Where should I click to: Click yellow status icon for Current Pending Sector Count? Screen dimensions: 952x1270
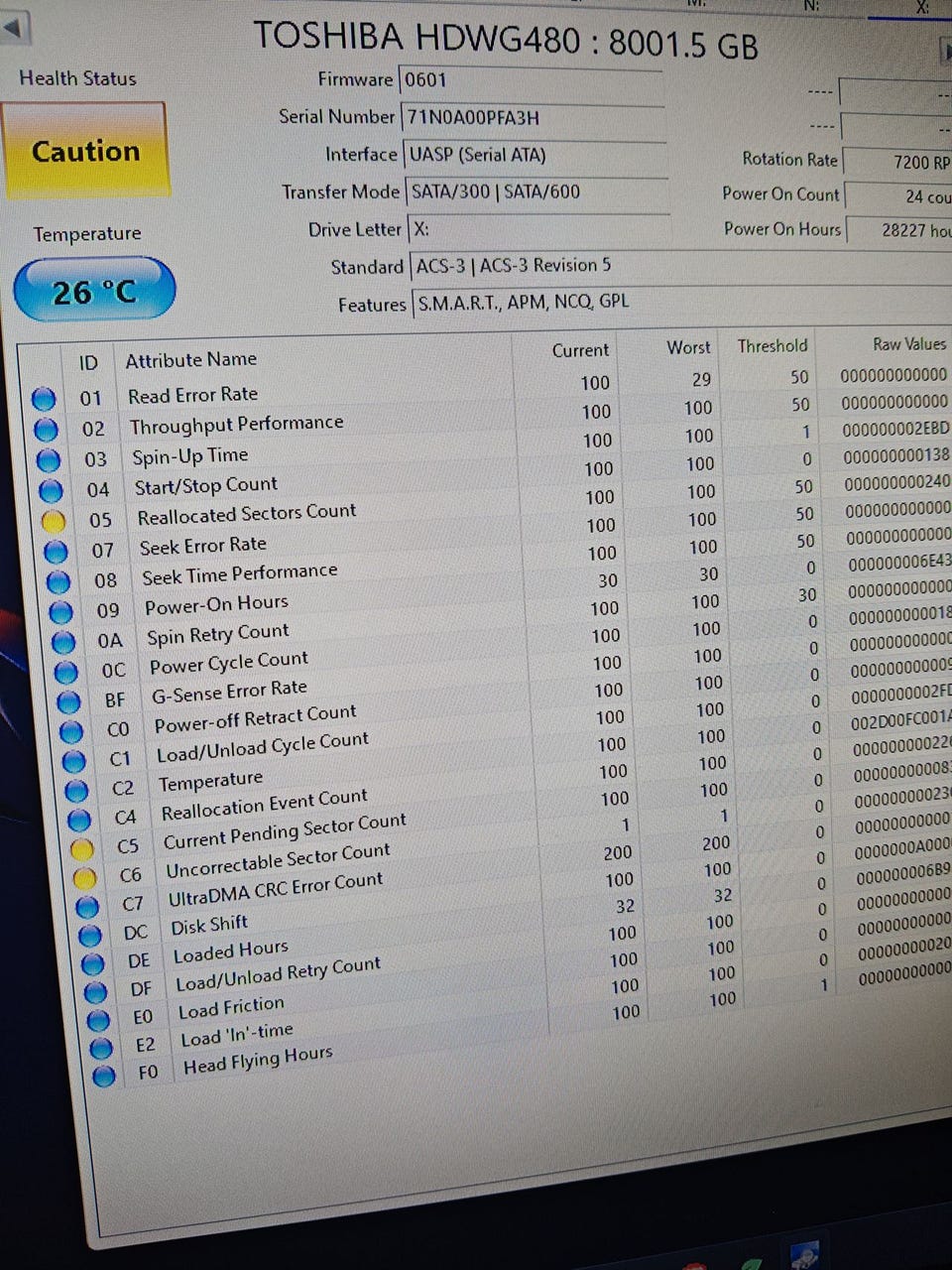[x=82, y=849]
